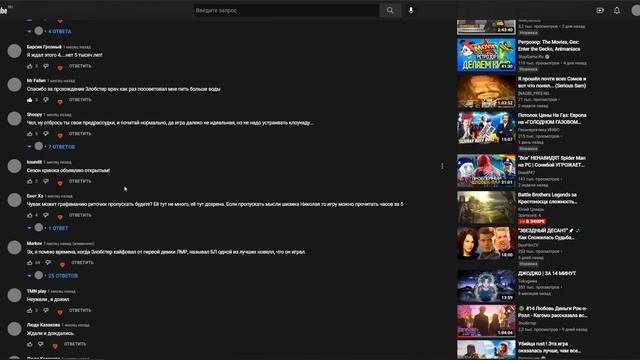The width and height of the screenshot is (640, 360).
Task: Dislike the TMN play comment
Action: (46, 310)
